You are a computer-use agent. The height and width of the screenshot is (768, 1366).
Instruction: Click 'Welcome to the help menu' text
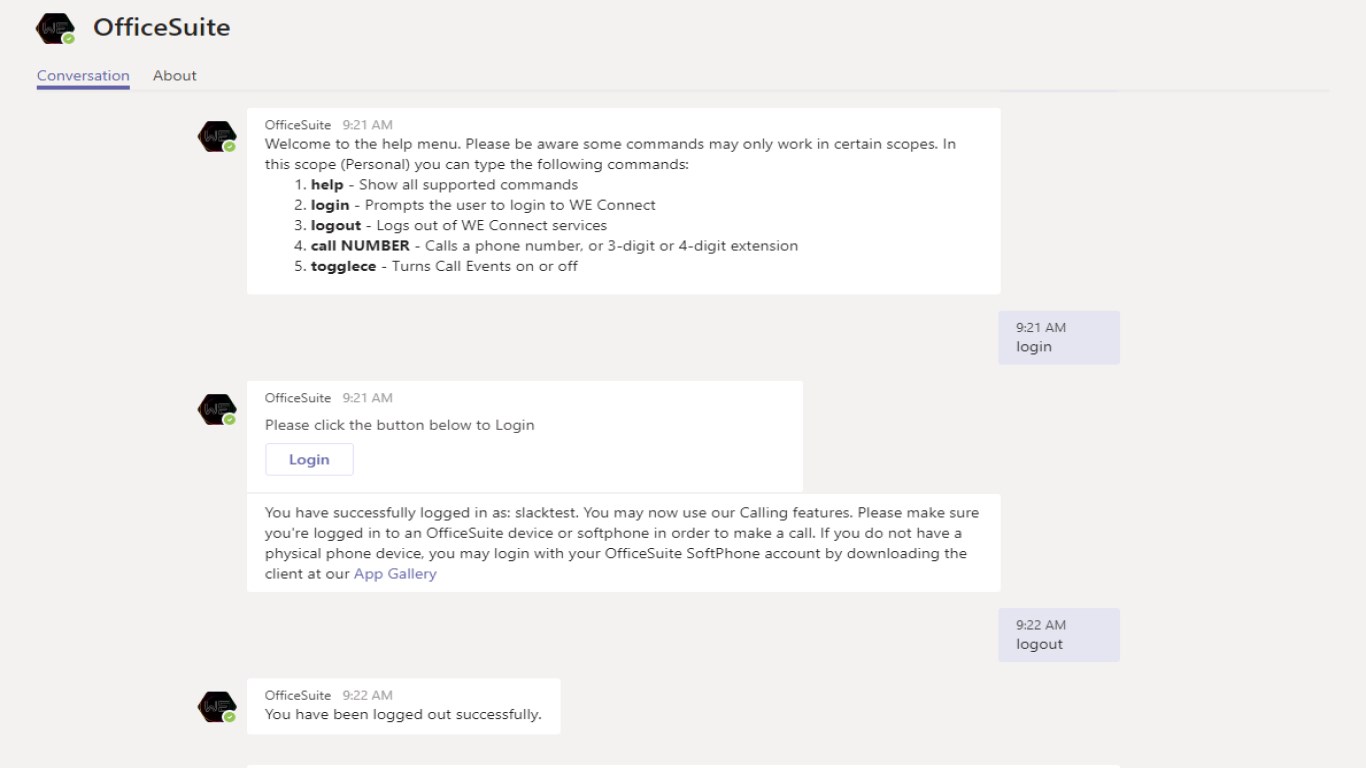(363, 144)
